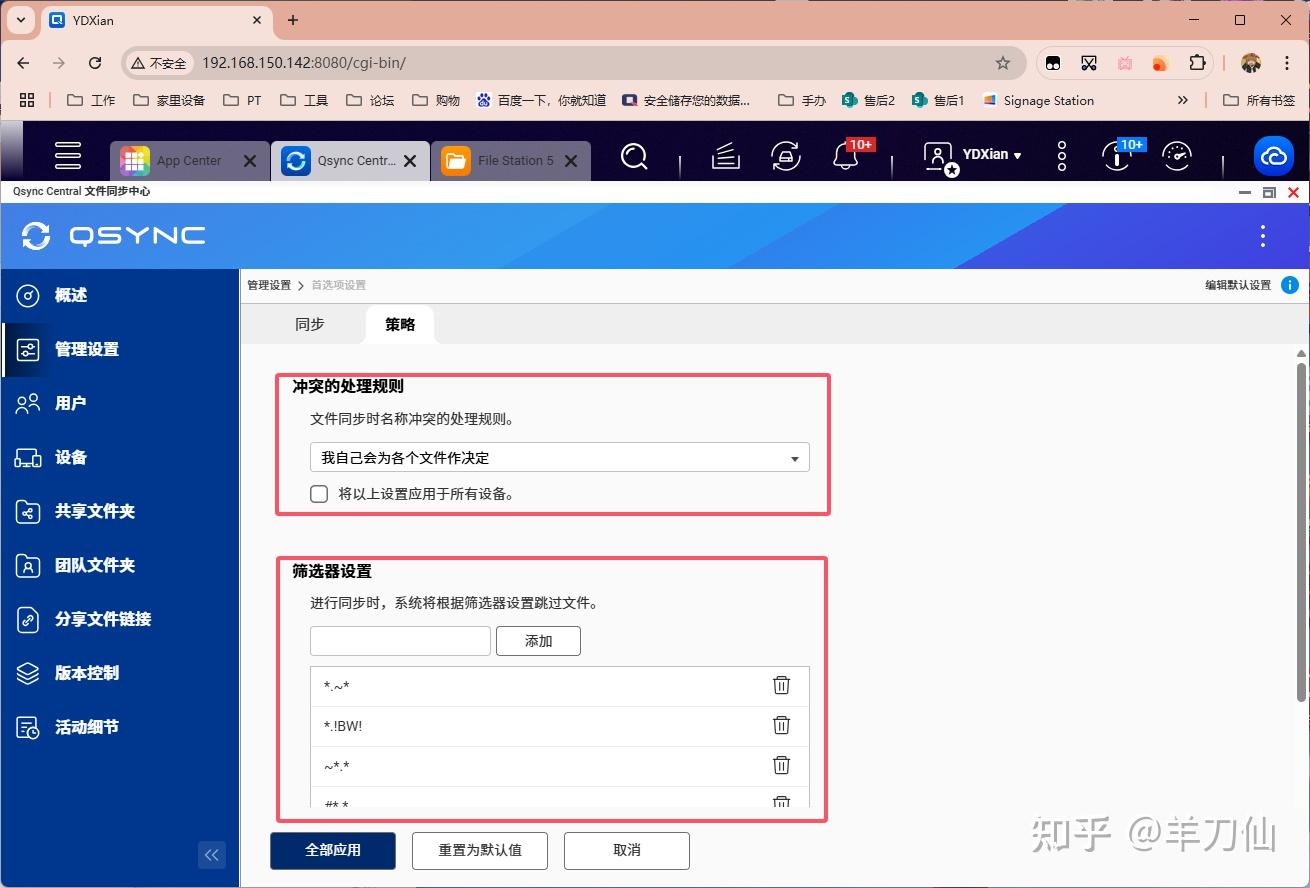Enable 将以上设置应用于所有设备 checkbox
1310x888 pixels.
coord(318,493)
